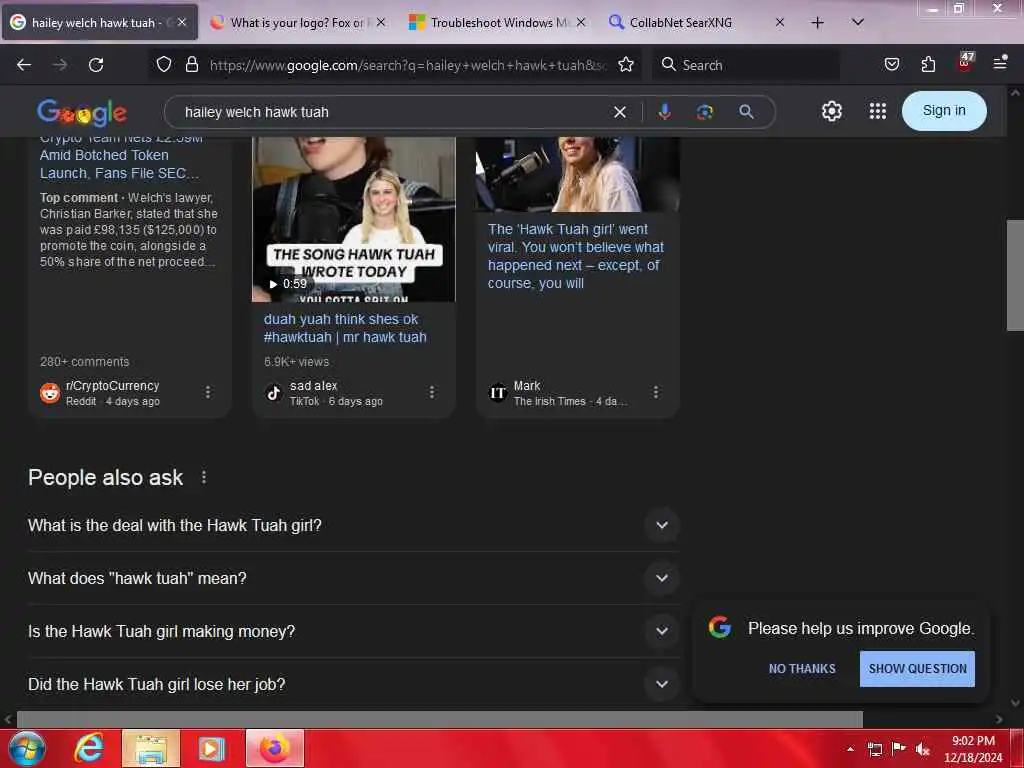Go back to the previous page

(x=24, y=65)
